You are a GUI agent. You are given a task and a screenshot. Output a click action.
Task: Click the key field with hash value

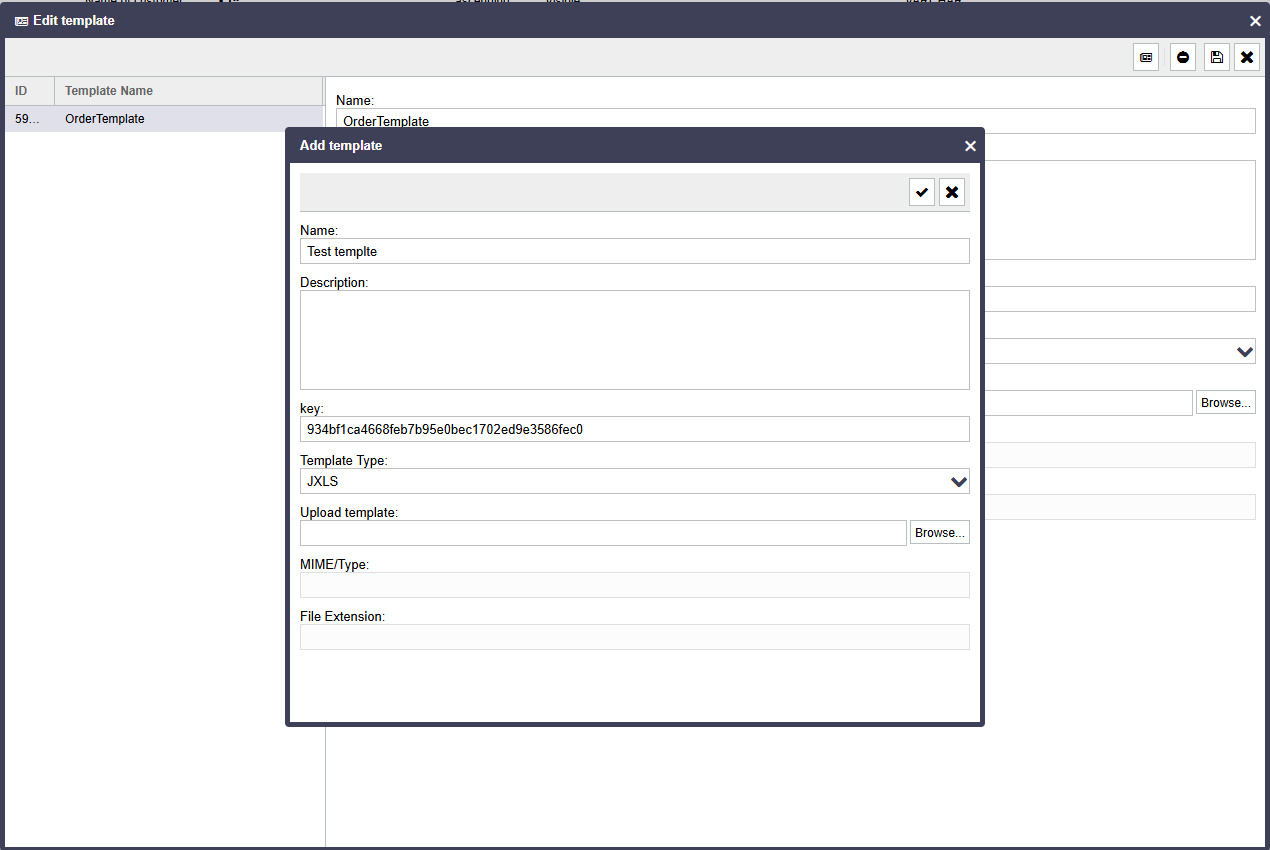click(x=634, y=429)
